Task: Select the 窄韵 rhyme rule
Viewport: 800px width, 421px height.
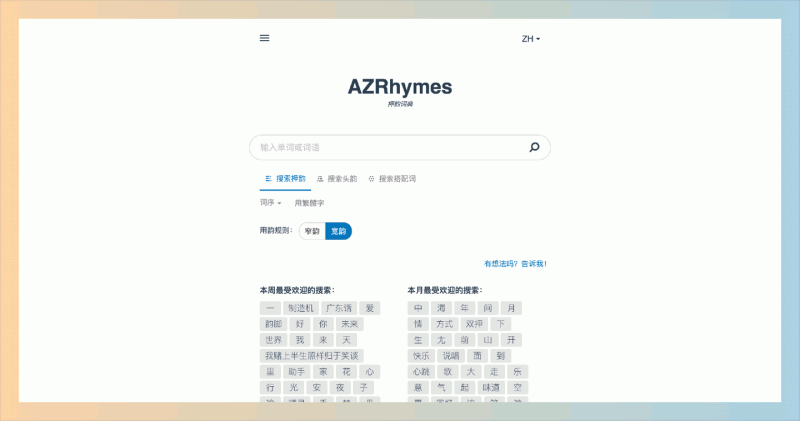Action: 312,231
